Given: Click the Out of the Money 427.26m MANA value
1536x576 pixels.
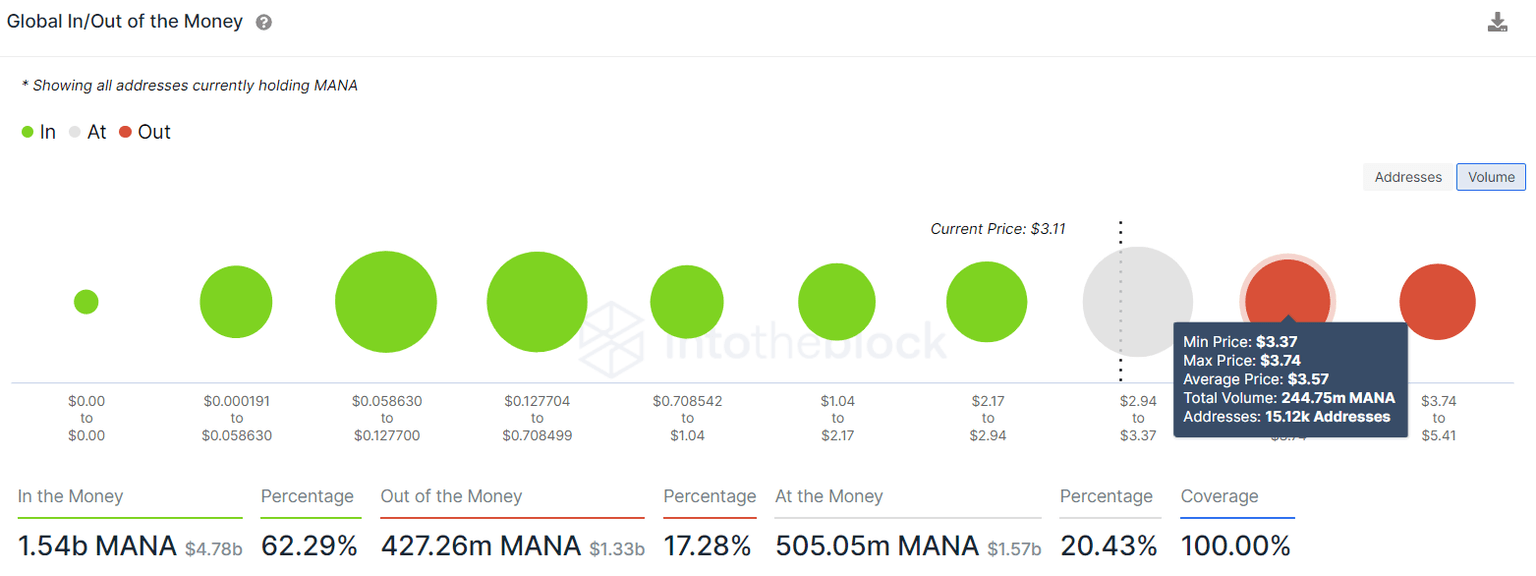Looking at the screenshot, I should pyautogui.click(x=481, y=546).
